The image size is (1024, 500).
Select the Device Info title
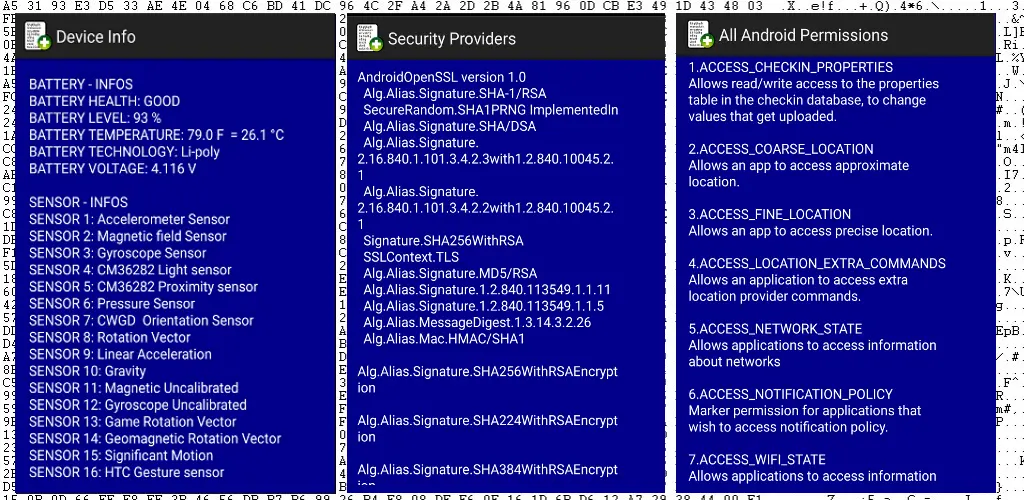(x=96, y=37)
